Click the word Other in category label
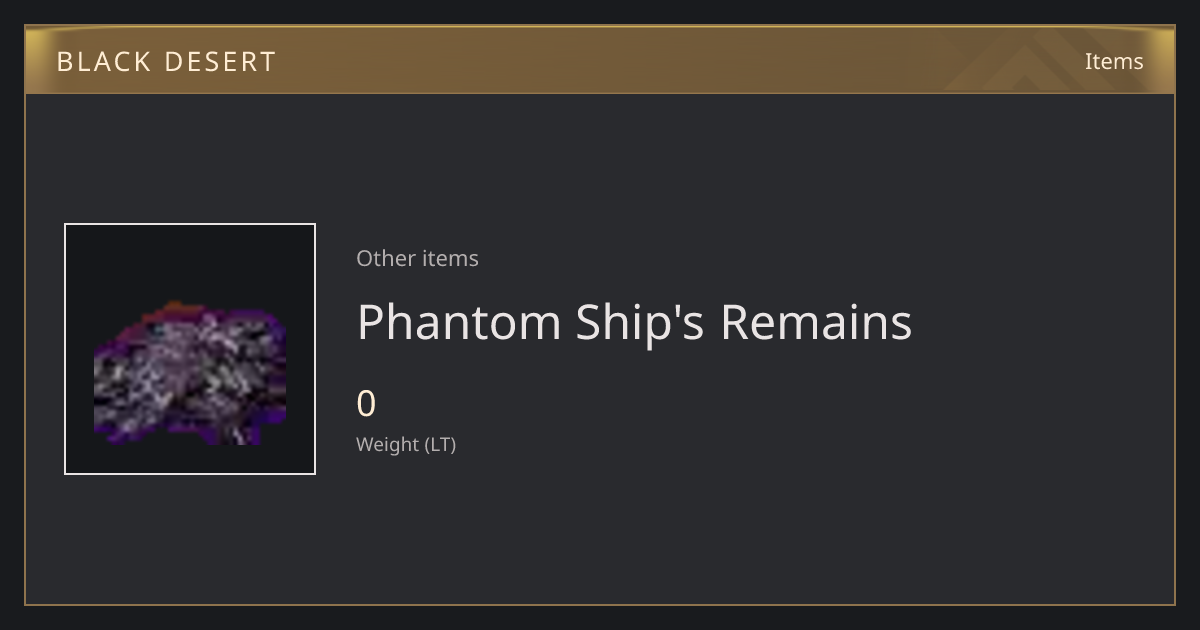 click(x=385, y=258)
